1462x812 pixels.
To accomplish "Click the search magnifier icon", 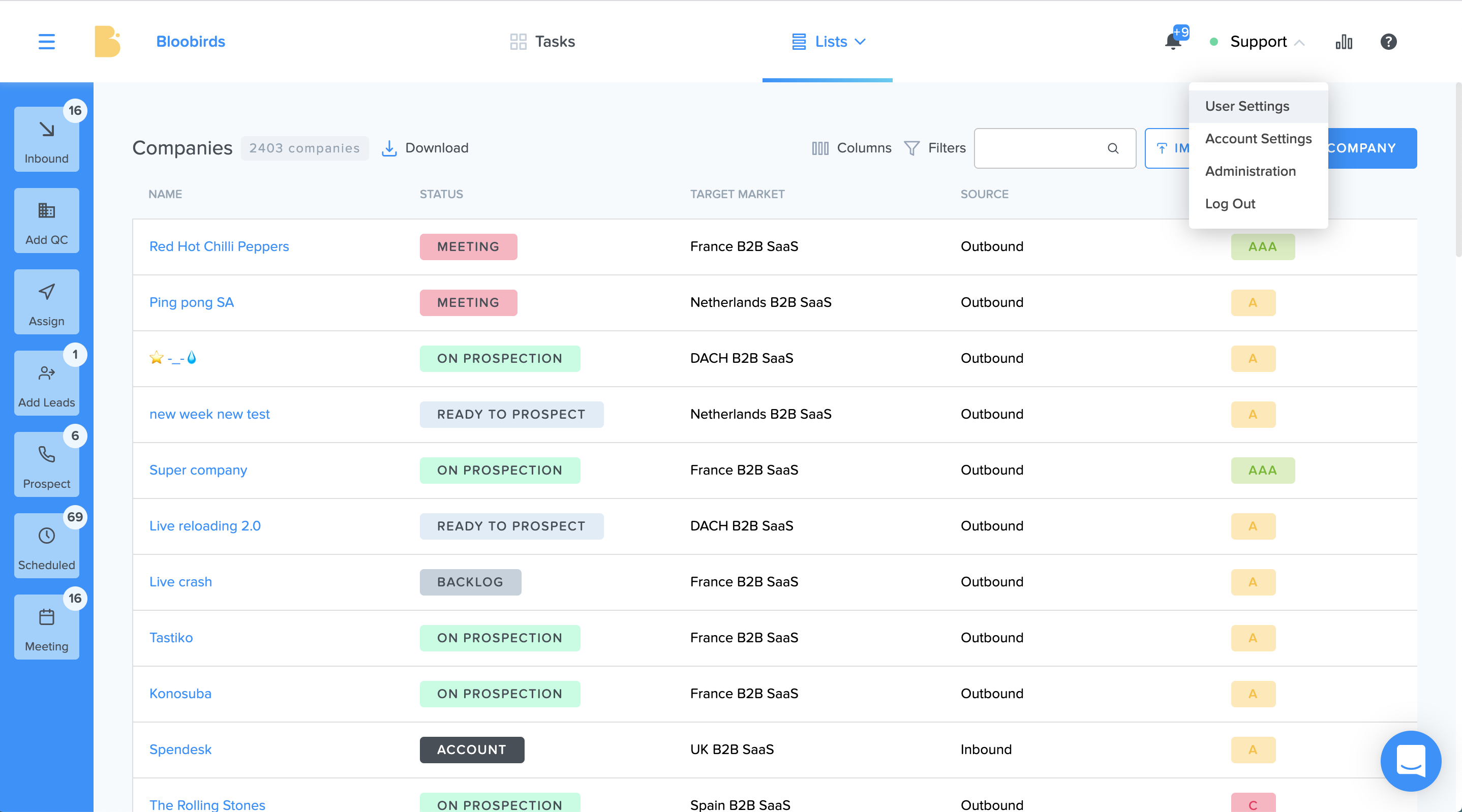I will 1113,148.
